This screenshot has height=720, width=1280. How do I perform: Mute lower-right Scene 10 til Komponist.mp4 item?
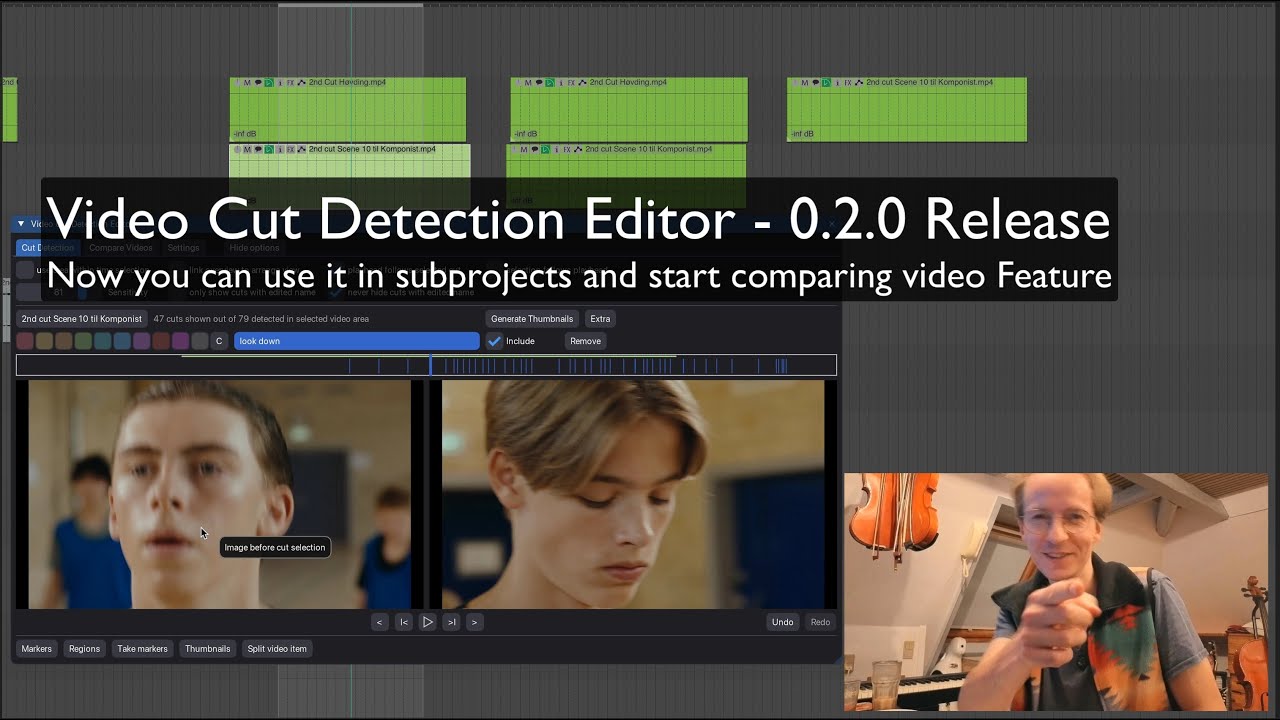[524, 149]
